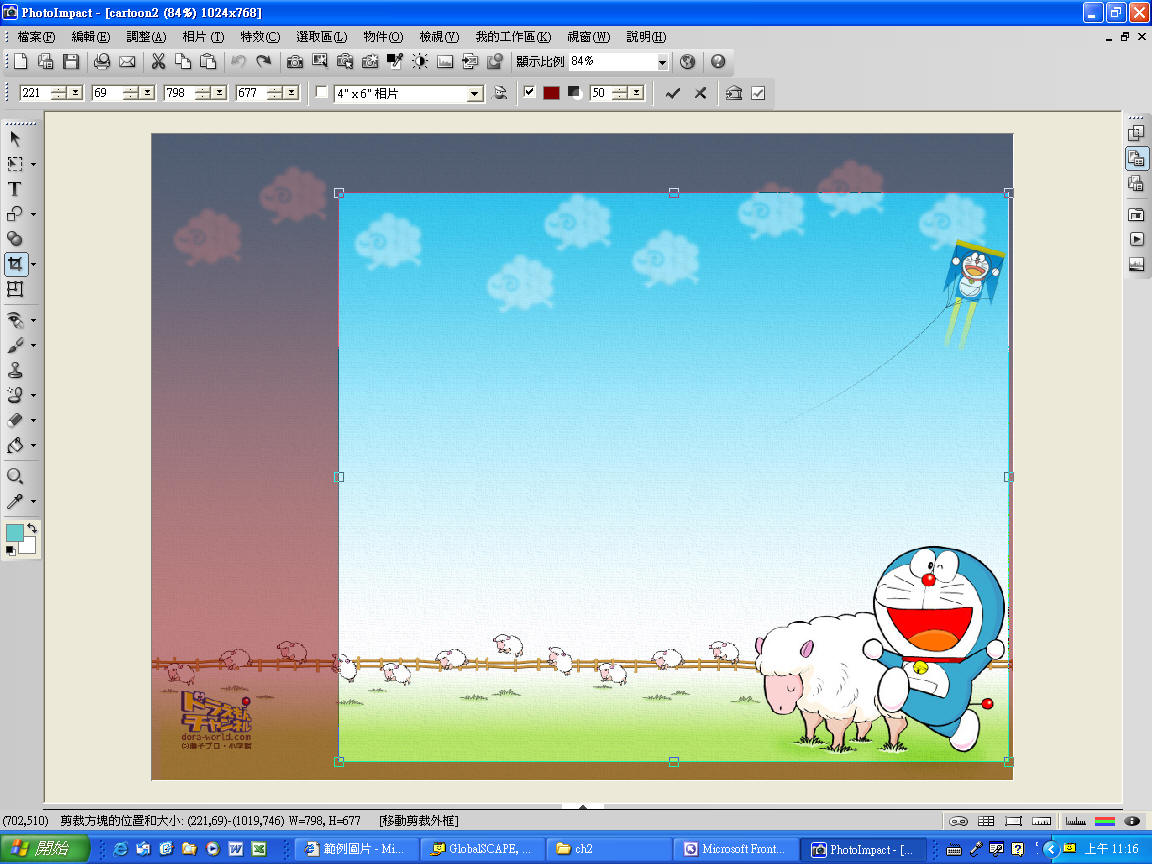The width and height of the screenshot is (1152, 864).
Task: Select the Crop tool in toolbox
Action: (x=15, y=264)
